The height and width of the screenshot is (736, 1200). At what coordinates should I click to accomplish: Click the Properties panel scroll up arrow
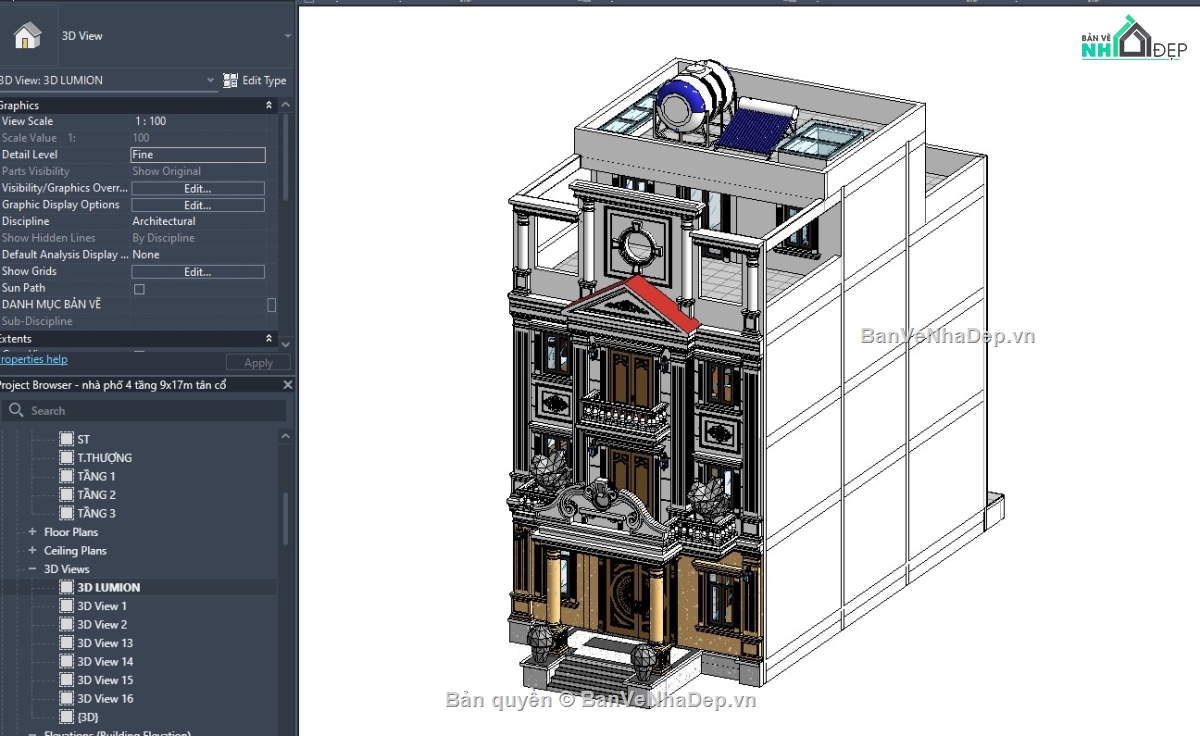(286, 105)
